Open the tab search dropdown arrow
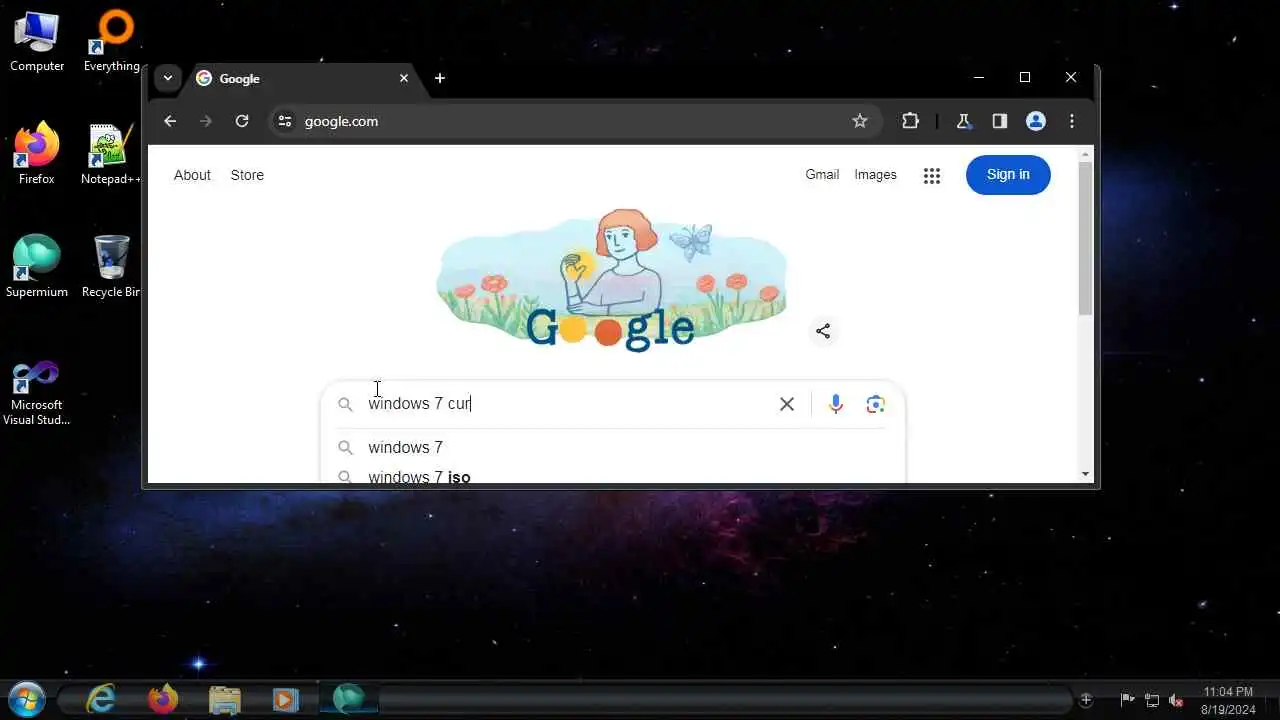Screen dimensions: 1280x720 coord(168,78)
